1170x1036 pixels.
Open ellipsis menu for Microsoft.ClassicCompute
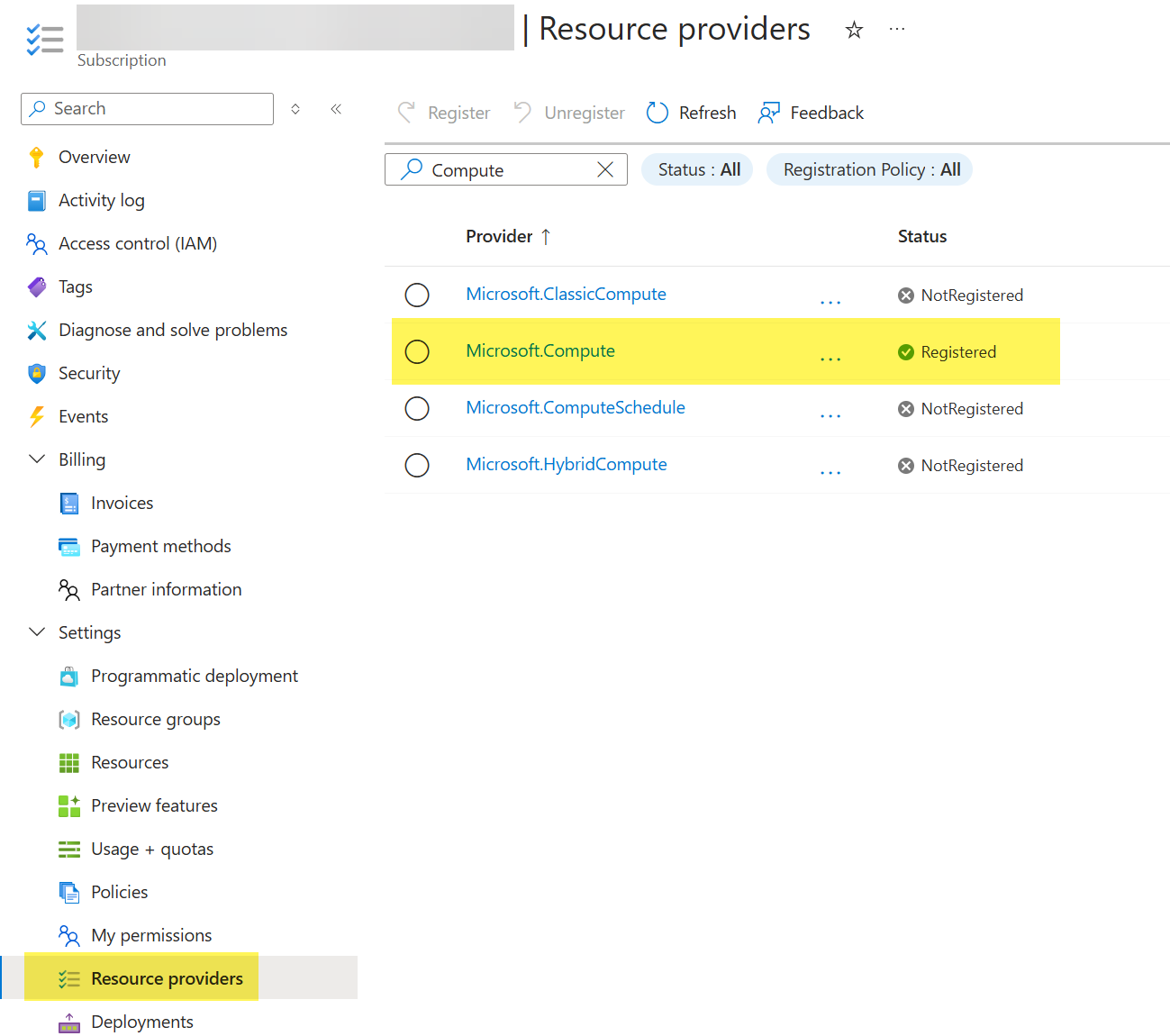pos(830,302)
